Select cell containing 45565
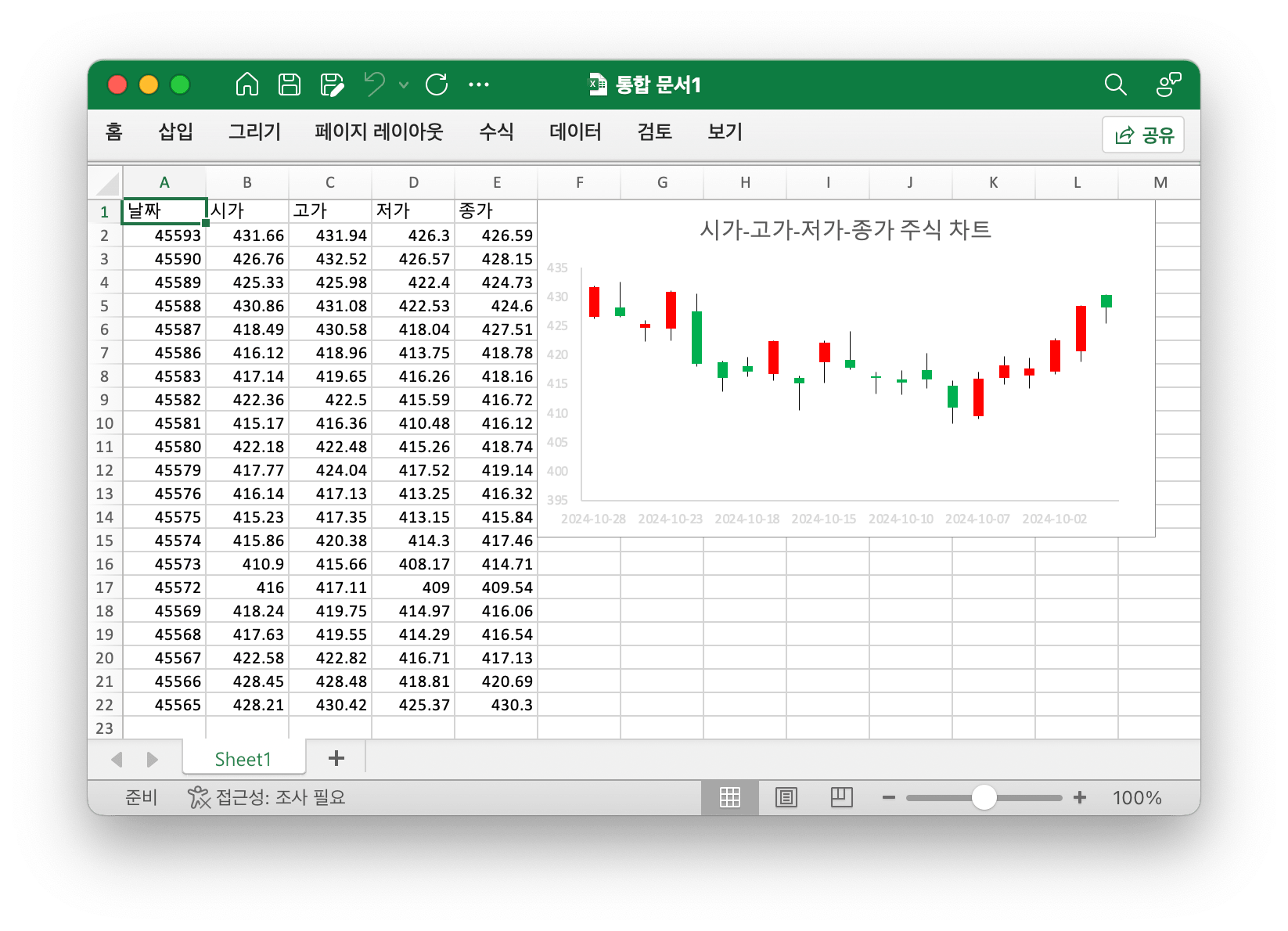 [164, 705]
